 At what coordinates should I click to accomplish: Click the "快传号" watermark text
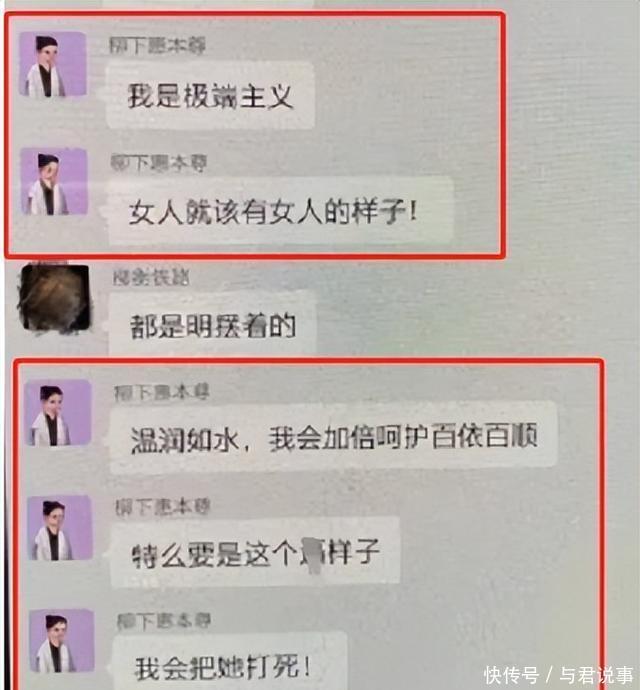coord(511,675)
